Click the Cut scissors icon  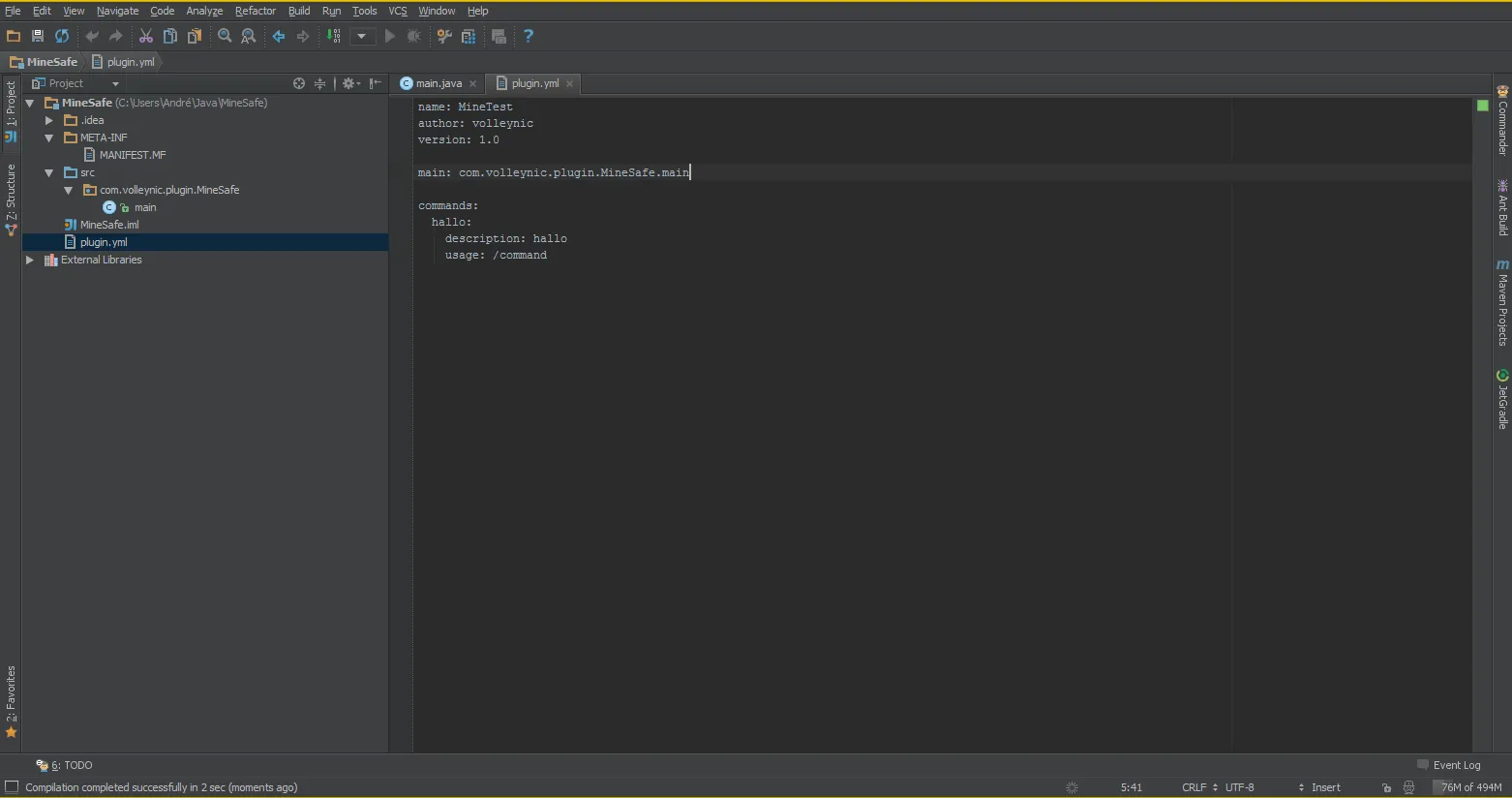coord(146,36)
